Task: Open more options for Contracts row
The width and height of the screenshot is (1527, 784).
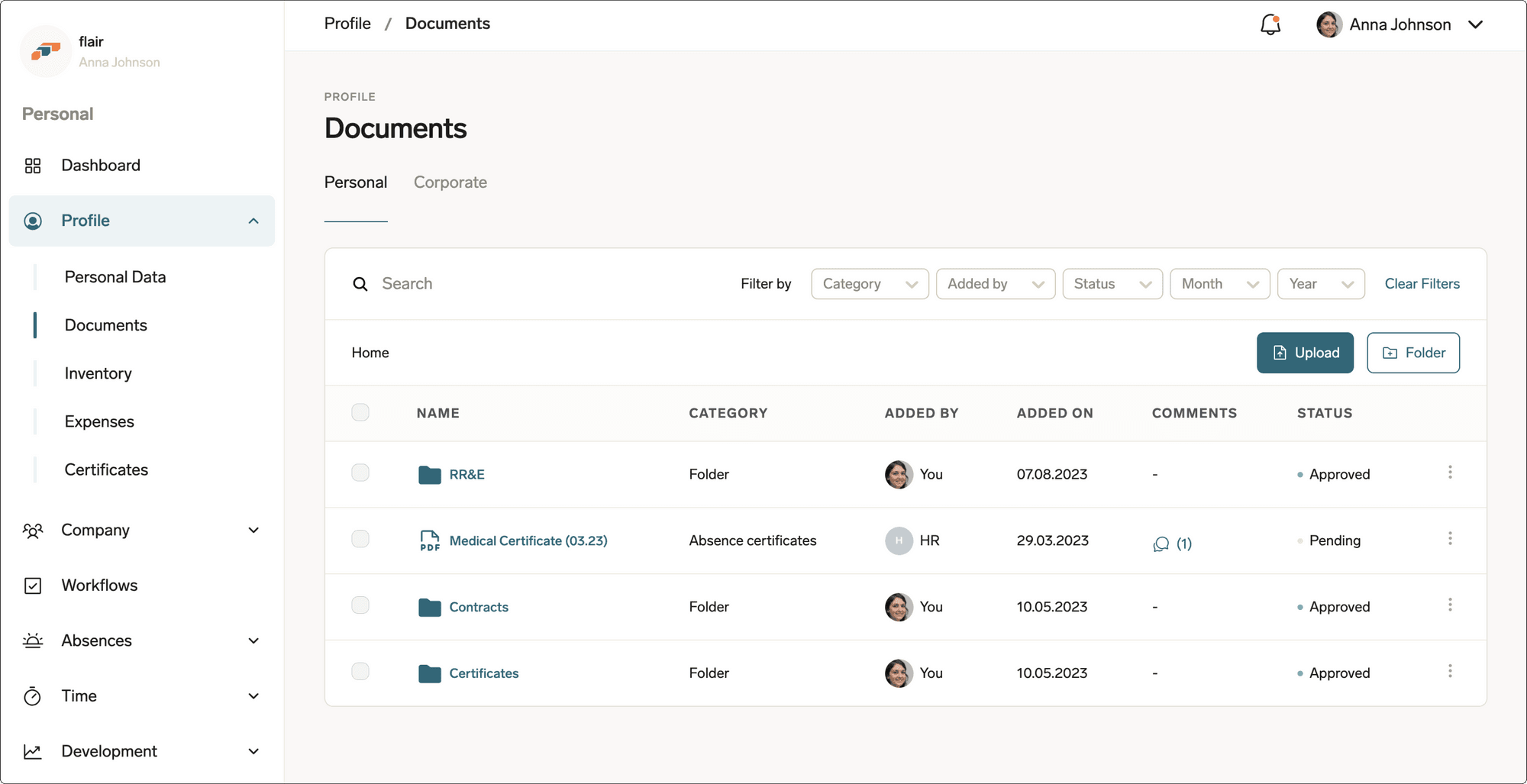Action: 1450,605
